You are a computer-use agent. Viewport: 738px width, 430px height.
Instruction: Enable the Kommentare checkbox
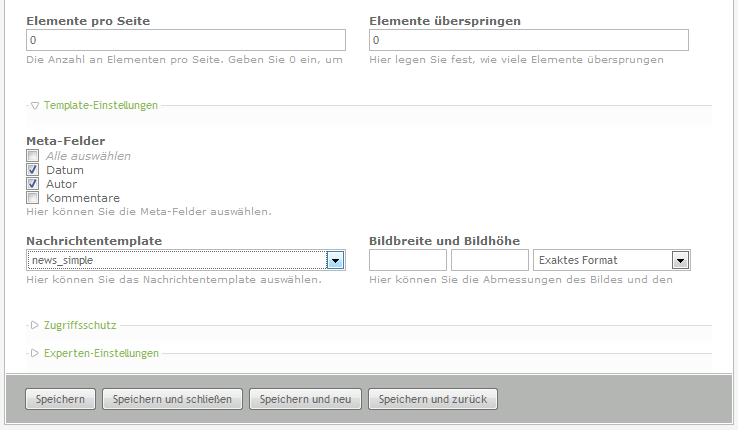point(32,198)
